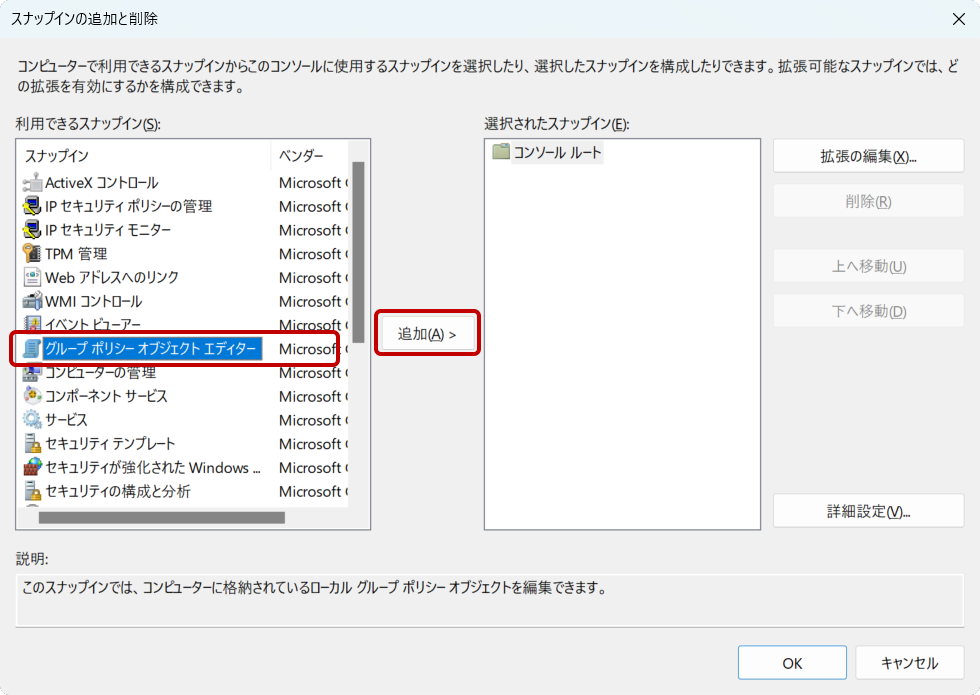Open 詳細設定(V)... options
The image size is (980, 695).
click(x=868, y=511)
